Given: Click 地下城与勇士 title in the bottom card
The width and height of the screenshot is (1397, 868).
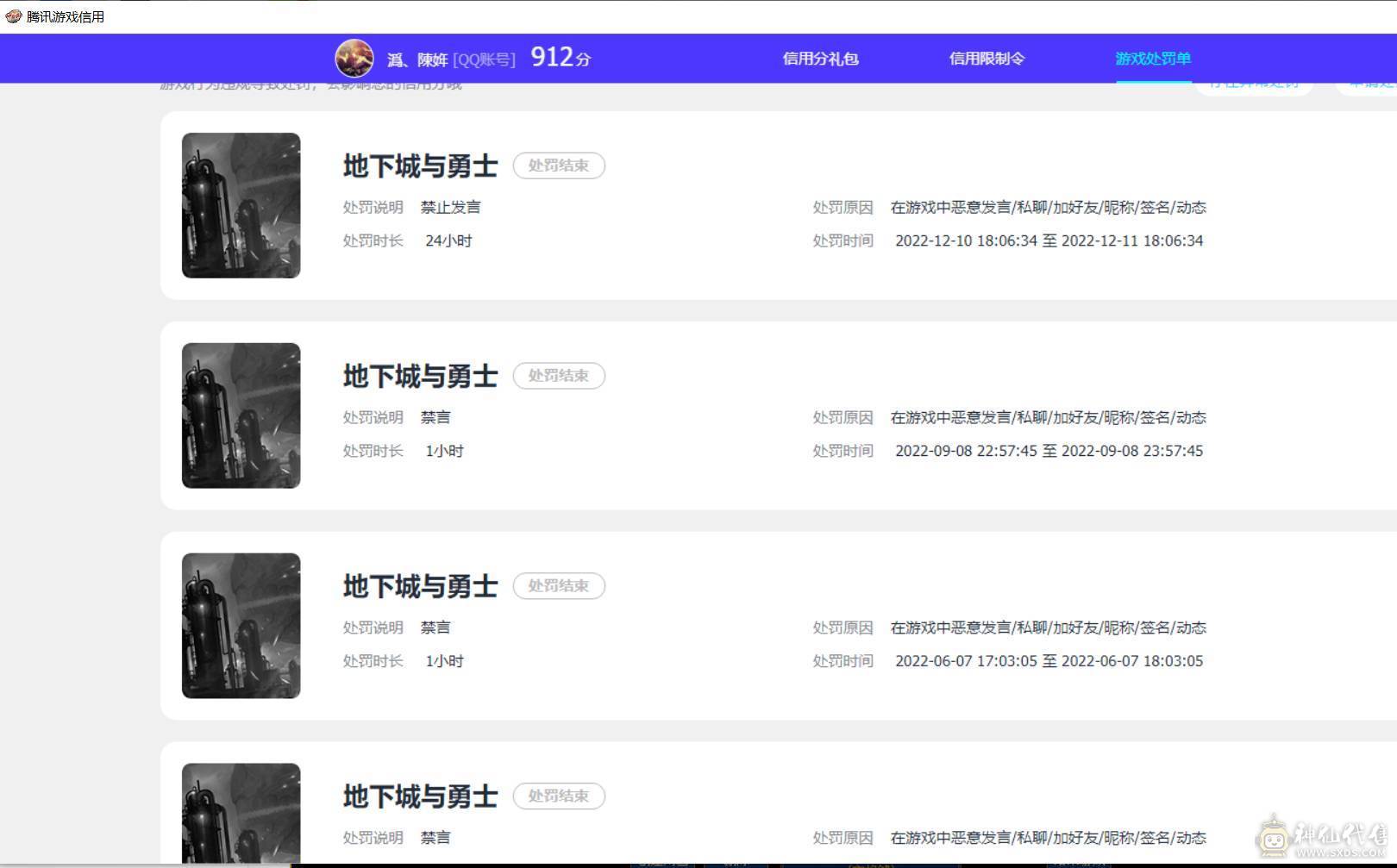Looking at the screenshot, I should pos(420,796).
